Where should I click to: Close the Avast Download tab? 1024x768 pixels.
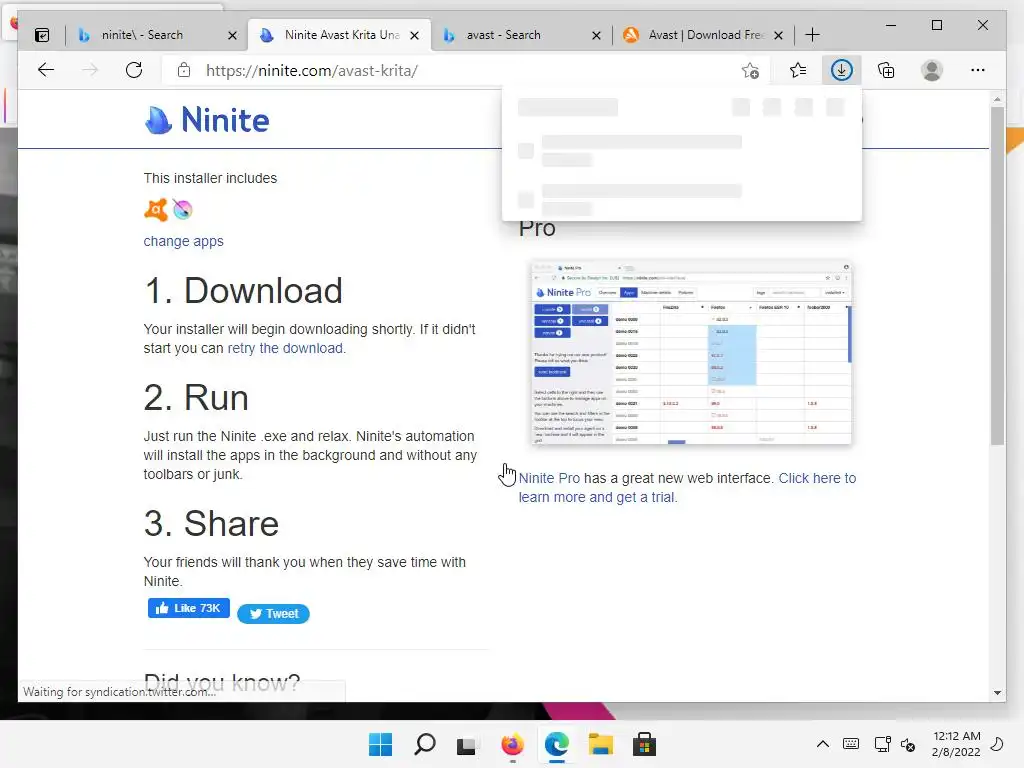pos(778,35)
